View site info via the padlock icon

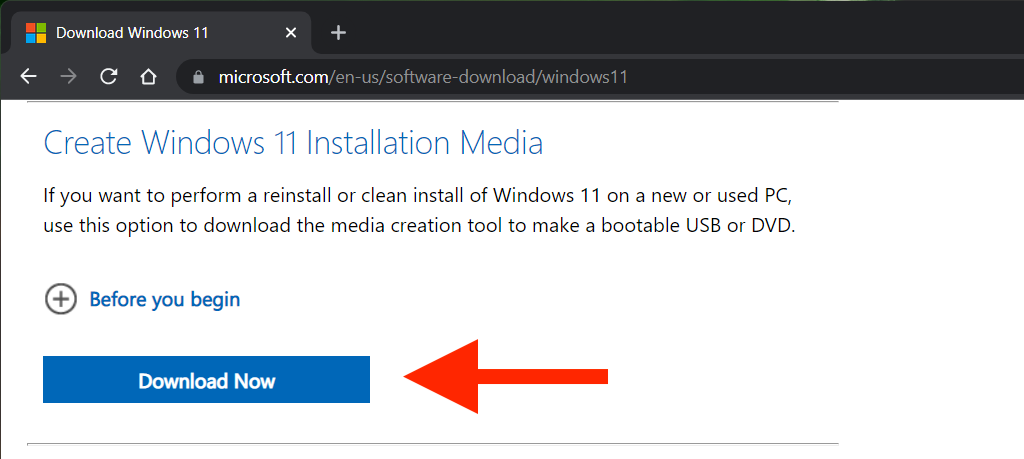click(197, 77)
